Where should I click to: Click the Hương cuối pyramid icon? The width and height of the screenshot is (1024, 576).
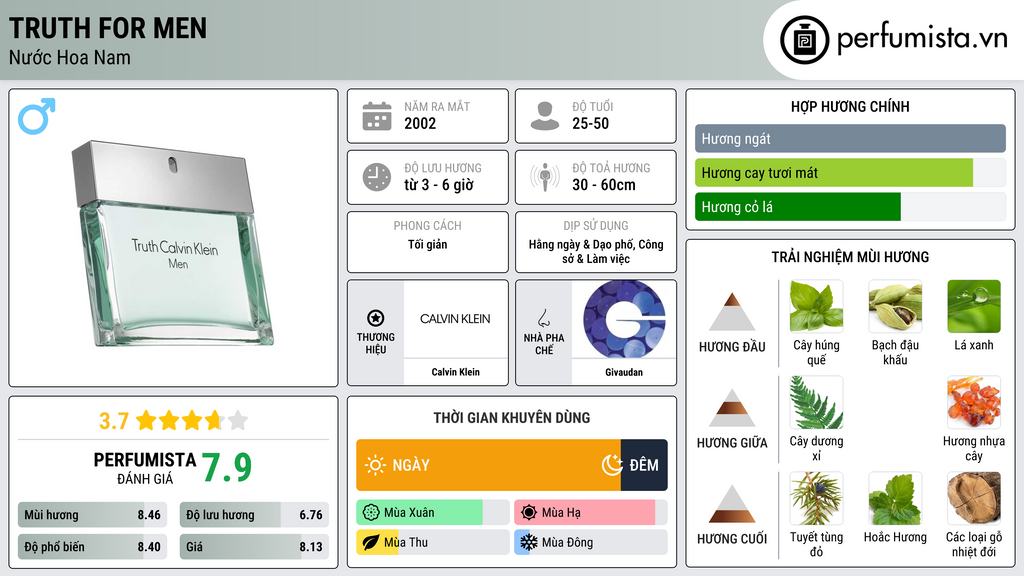(732, 504)
